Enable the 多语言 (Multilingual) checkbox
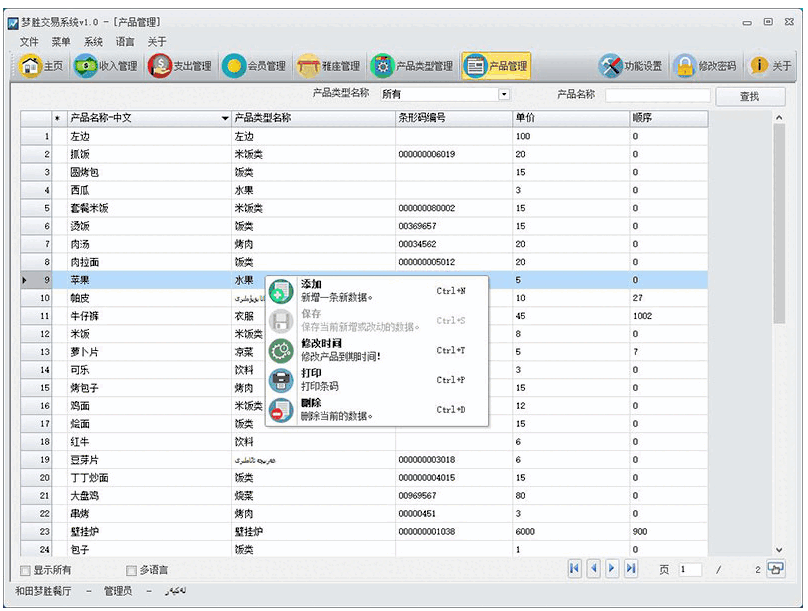Image resolution: width=808 pixels, height=611 pixels. [131, 568]
